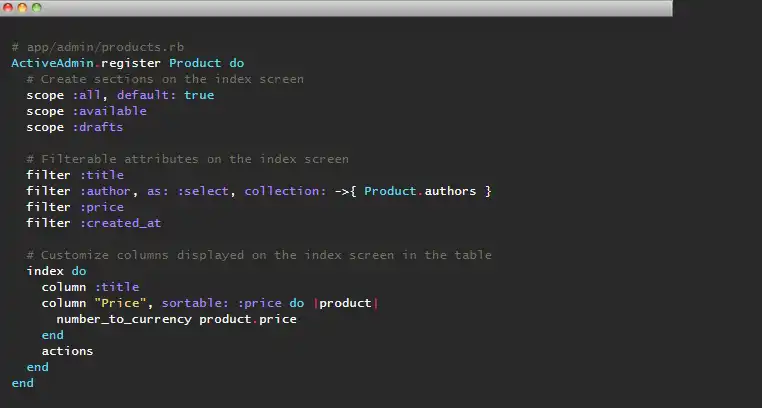Click 'product.price' expression
Screen dimensions: 762x408
pos(248,319)
